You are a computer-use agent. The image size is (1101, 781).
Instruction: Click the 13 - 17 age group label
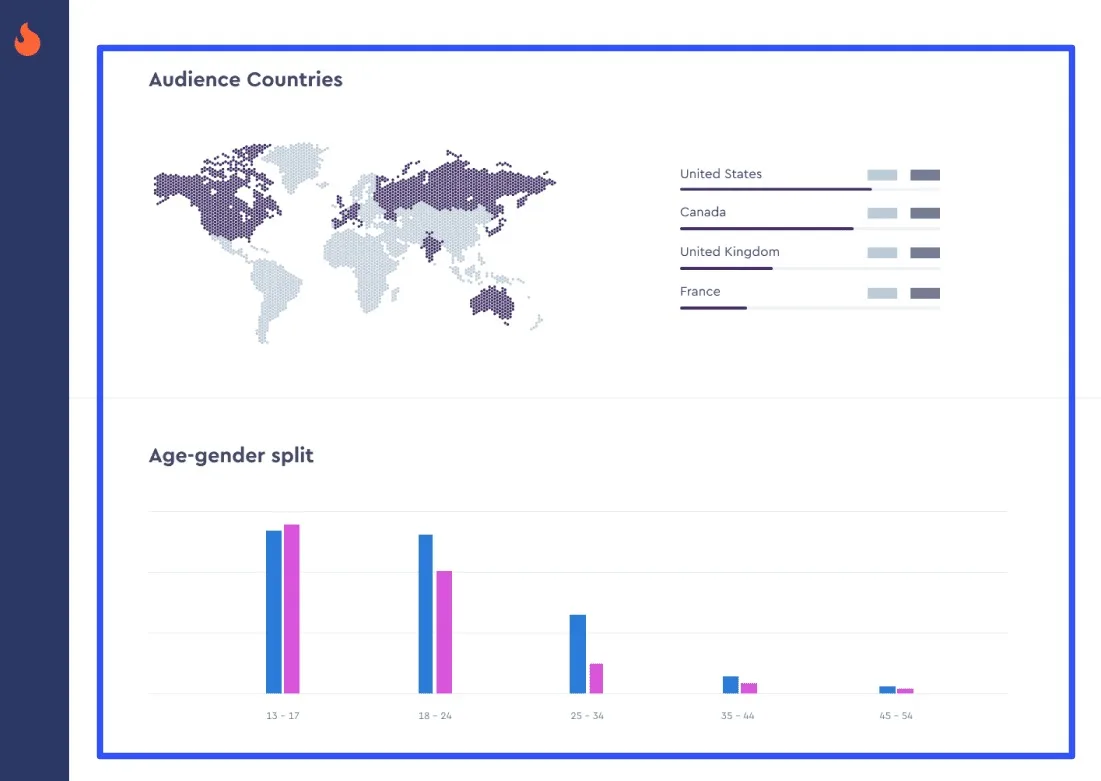tap(281, 715)
